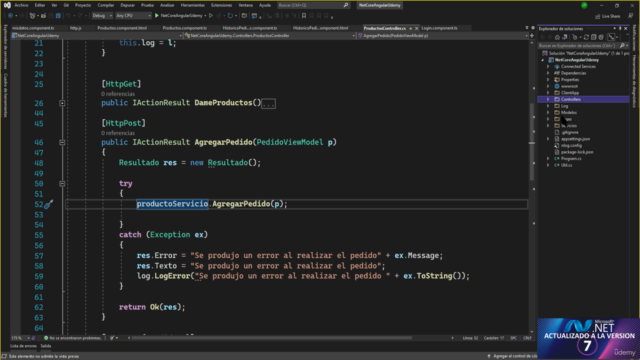Switch to the Productos.component.html tab
The height and width of the screenshot is (360, 640).
point(122,28)
